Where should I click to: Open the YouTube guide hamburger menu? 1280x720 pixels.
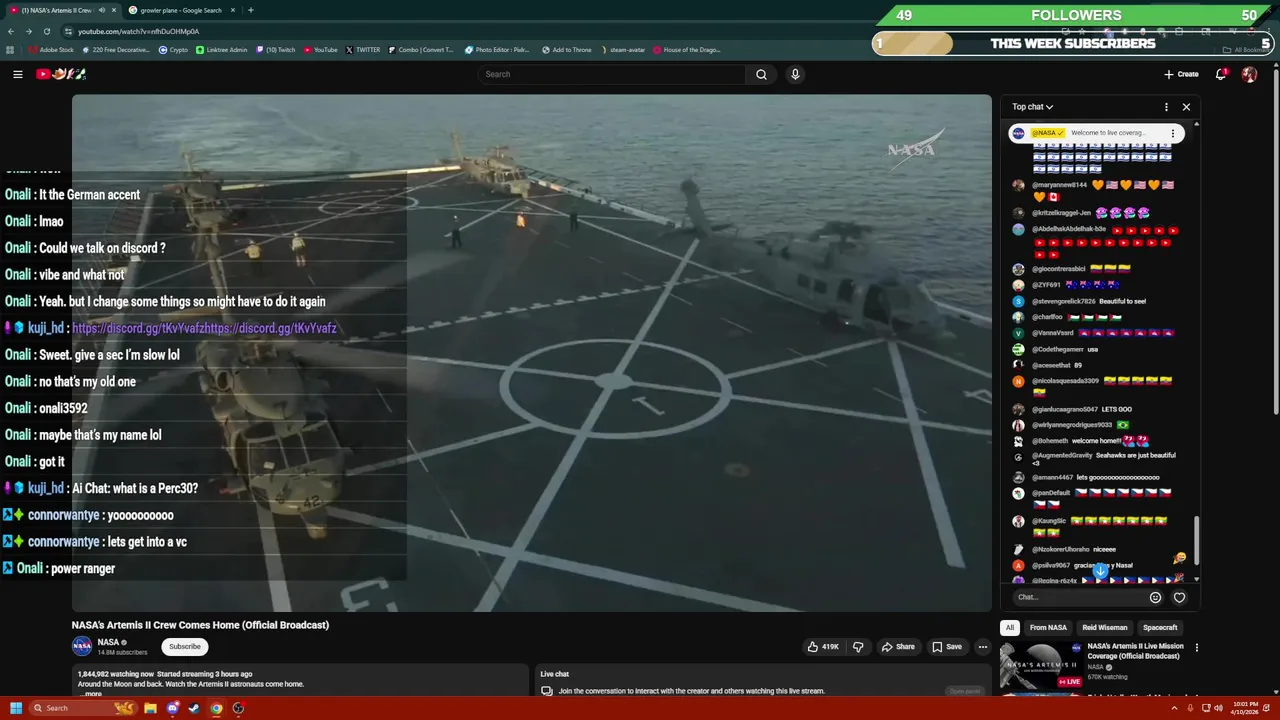[x=17, y=74]
